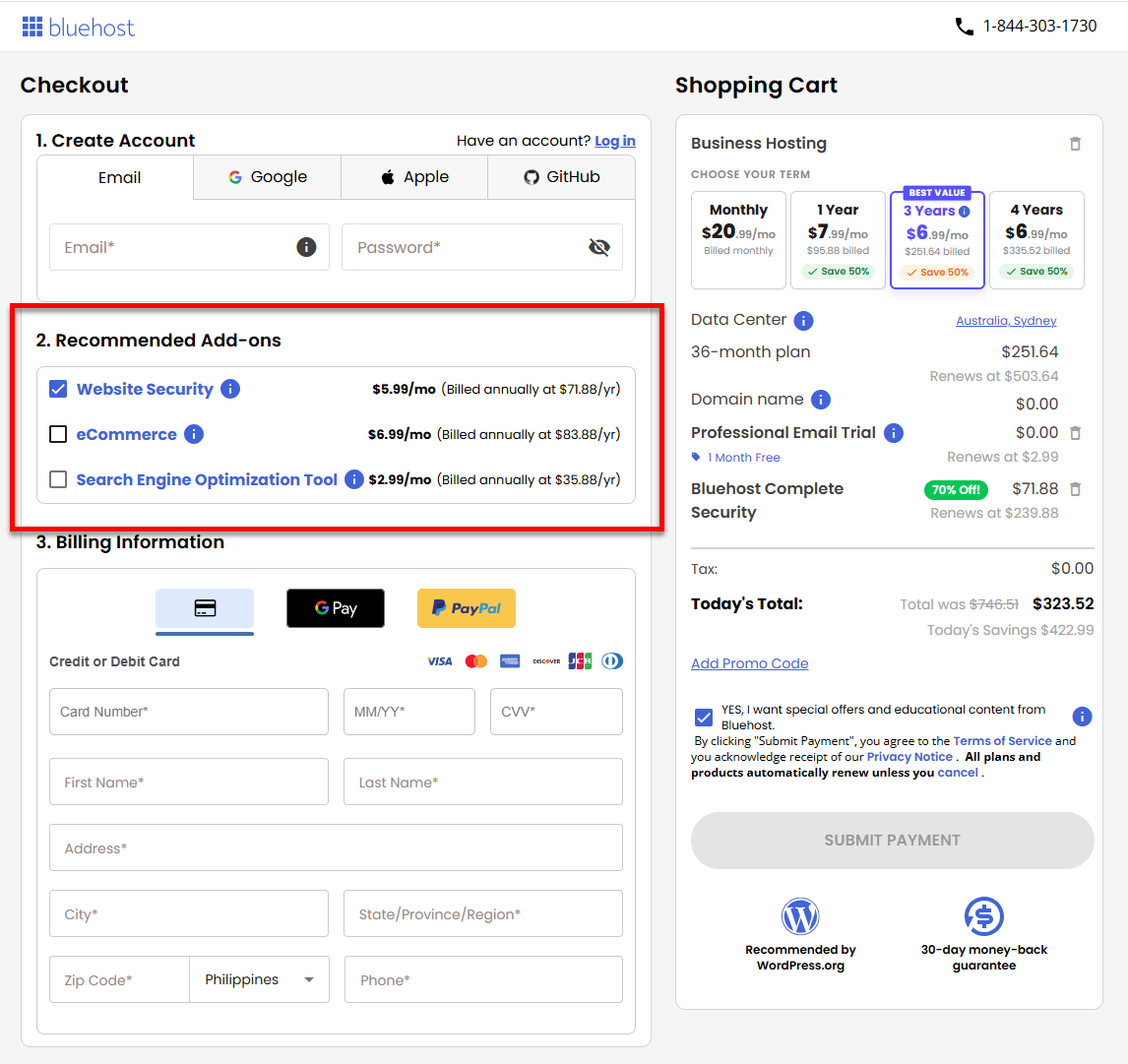Viewport: 1128px width, 1064px height.
Task: Select the 3 Years best value term
Action: coord(937,240)
